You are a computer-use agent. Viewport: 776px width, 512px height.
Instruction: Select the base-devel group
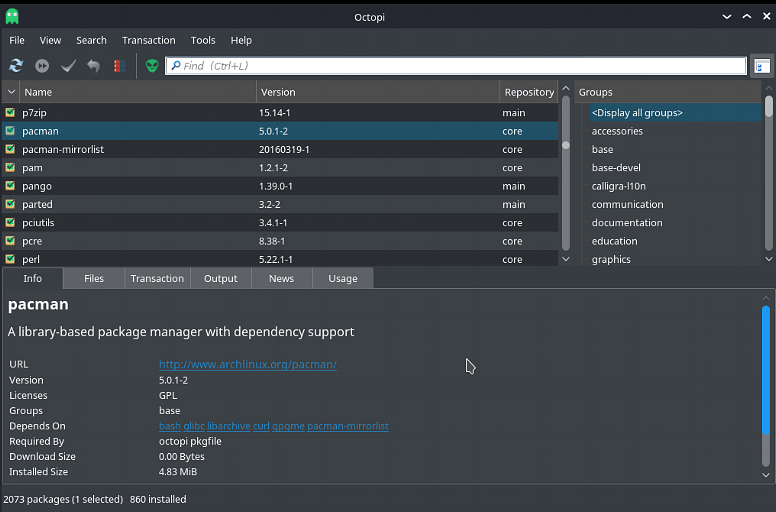(x=616, y=168)
